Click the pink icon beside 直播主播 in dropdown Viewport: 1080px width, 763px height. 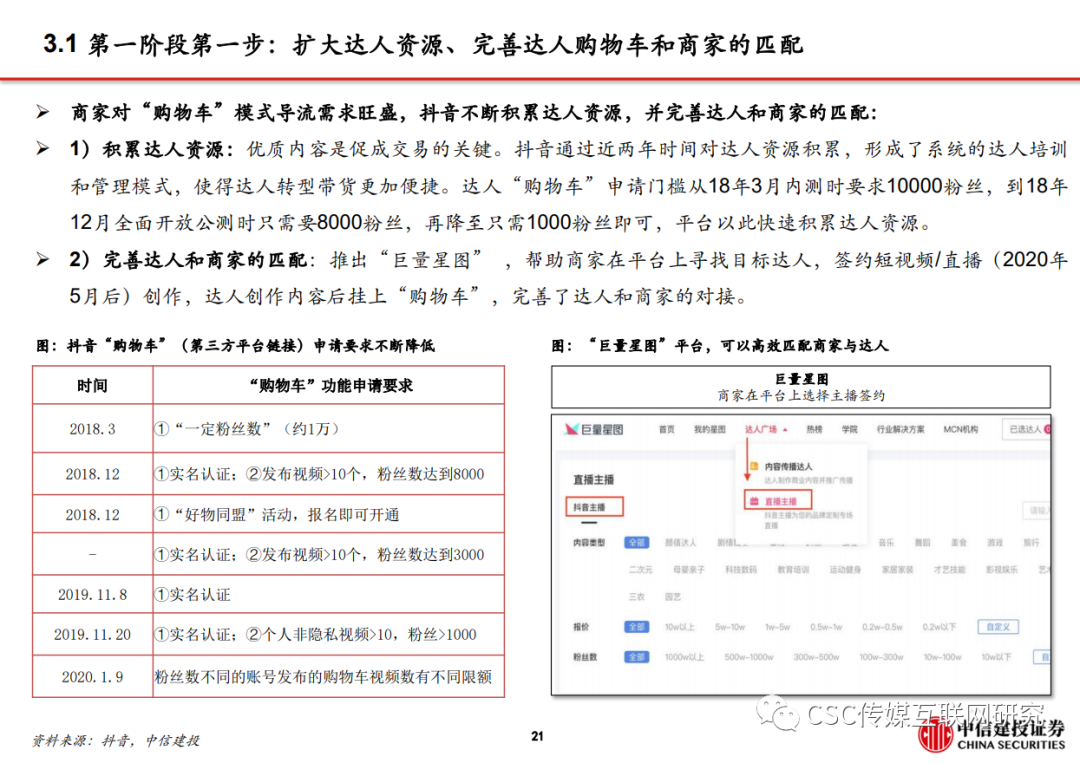click(754, 501)
